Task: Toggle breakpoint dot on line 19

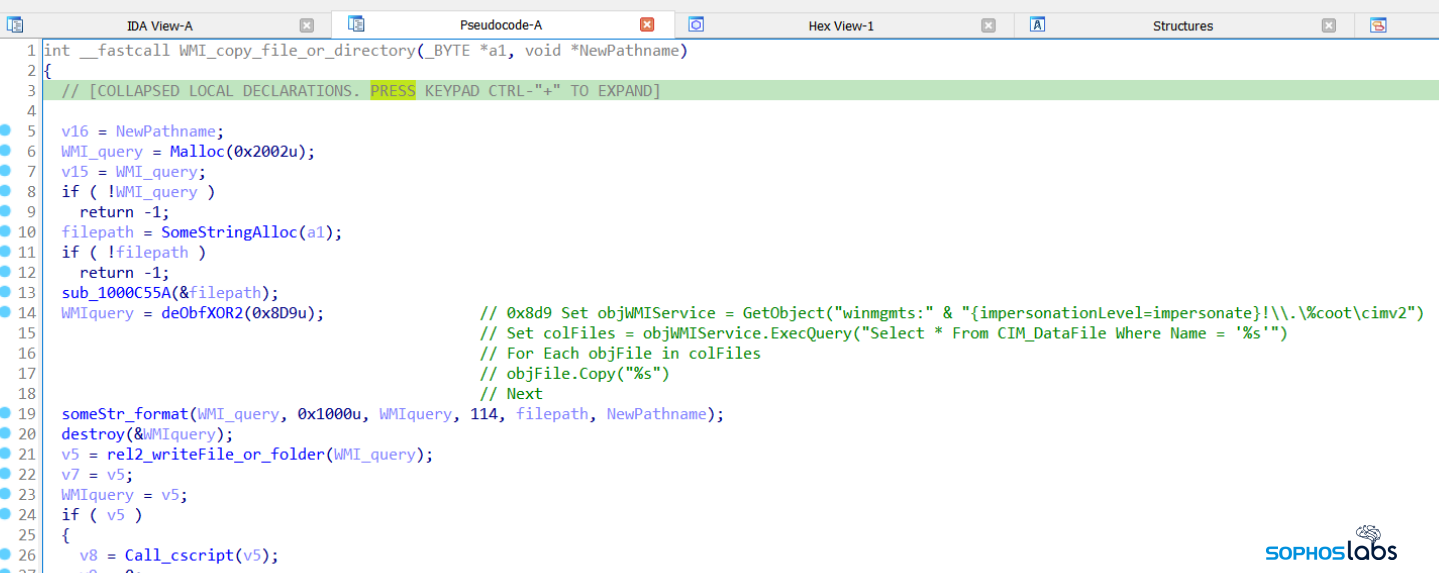Action: 6,413
